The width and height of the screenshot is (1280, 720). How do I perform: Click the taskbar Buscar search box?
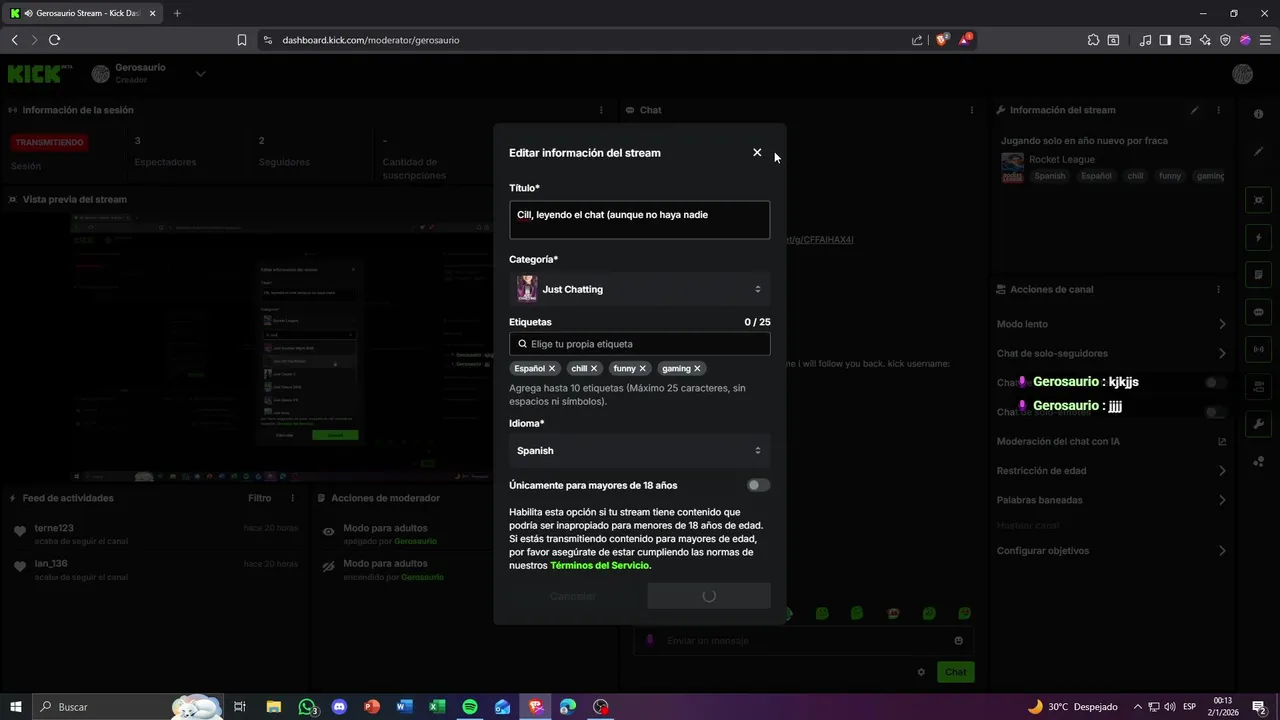pos(126,707)
